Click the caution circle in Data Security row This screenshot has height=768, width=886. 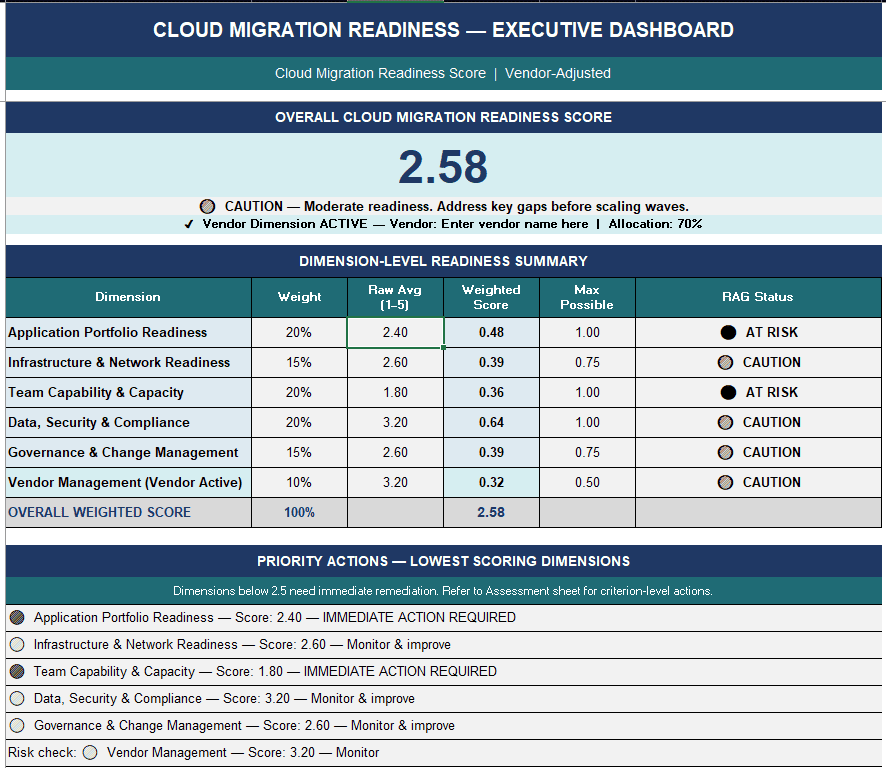click(726, 422)
